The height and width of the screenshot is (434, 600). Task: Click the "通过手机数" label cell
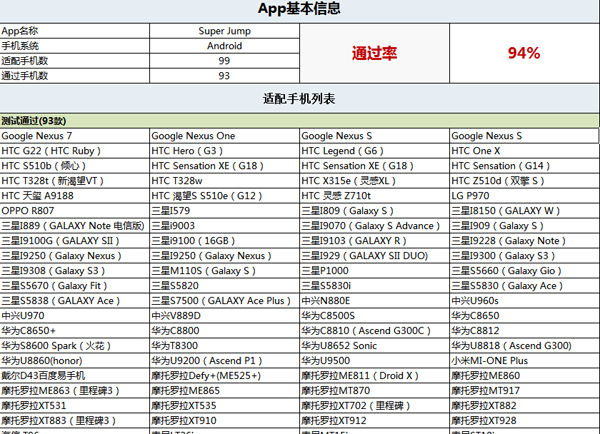click(x=75, y=76)
